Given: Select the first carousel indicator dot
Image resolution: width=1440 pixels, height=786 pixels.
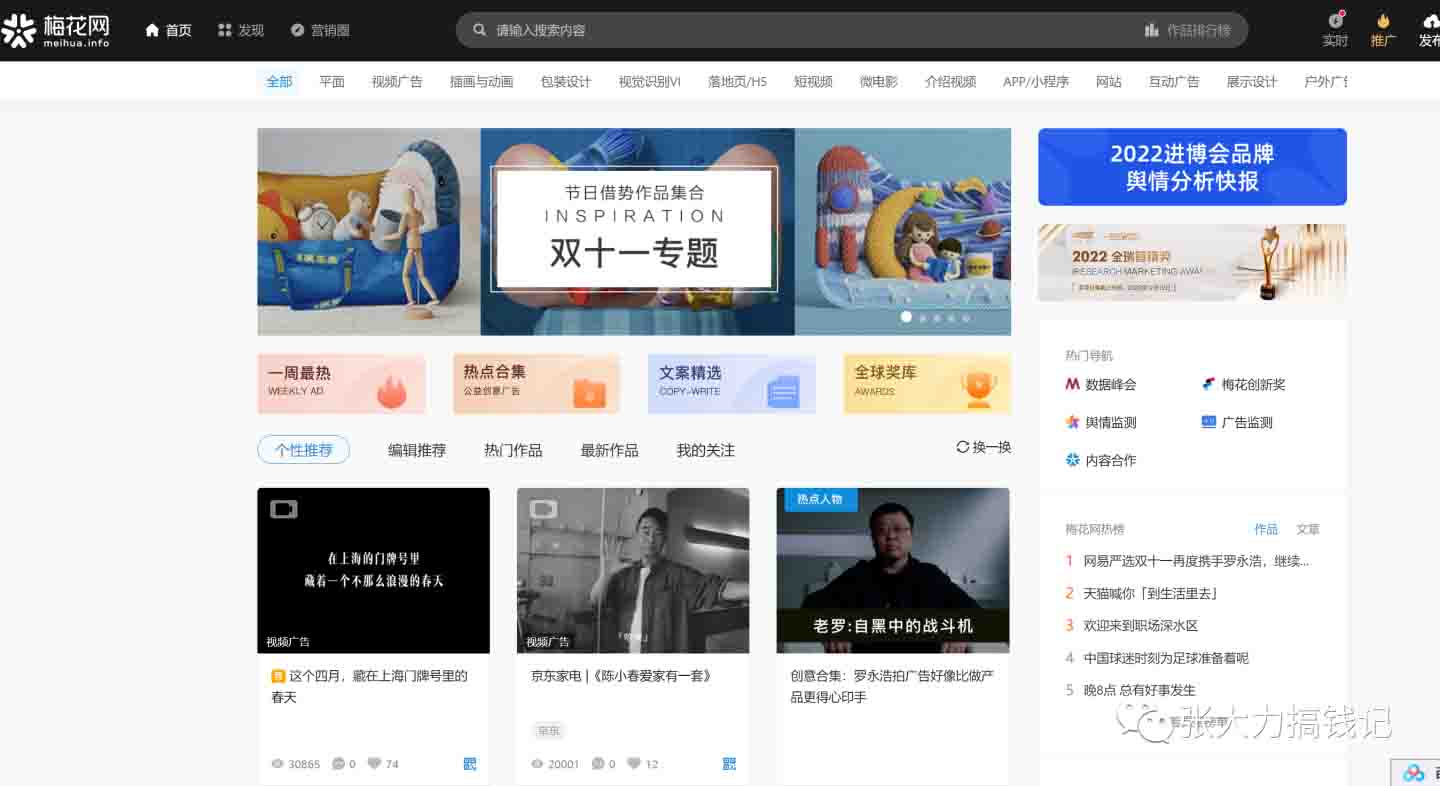Looking at the screenshot, I should (x=906, y=317).
